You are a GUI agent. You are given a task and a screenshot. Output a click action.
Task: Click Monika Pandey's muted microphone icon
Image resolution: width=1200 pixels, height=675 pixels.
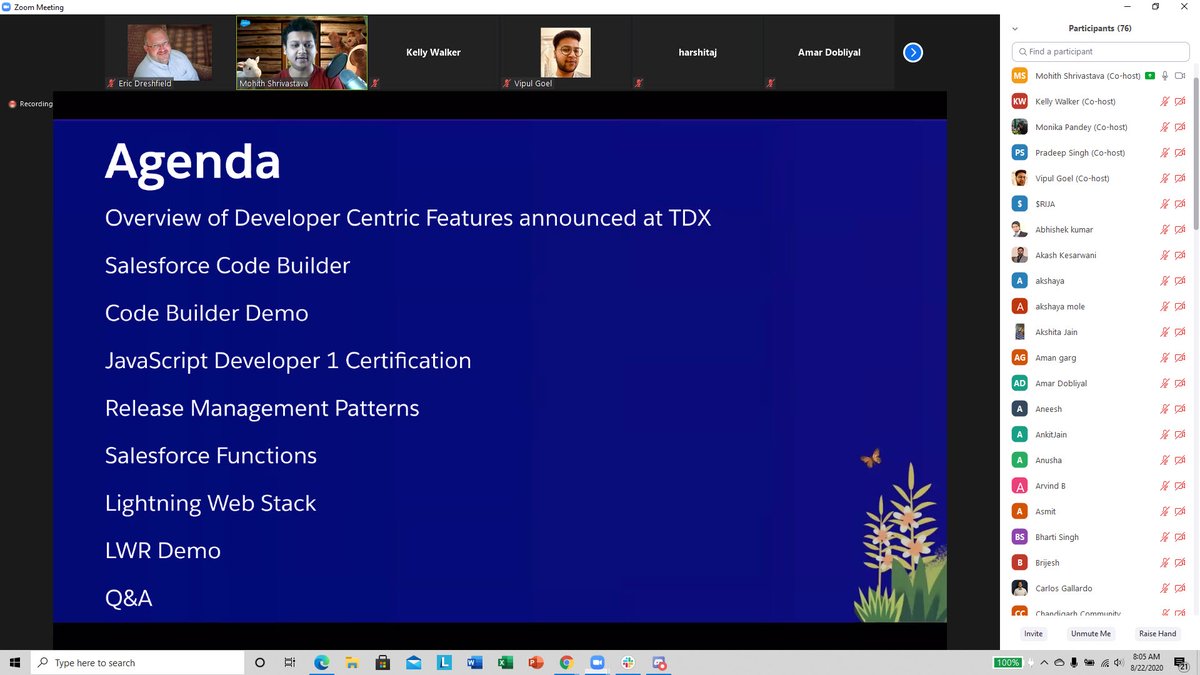click(1165, 127)
